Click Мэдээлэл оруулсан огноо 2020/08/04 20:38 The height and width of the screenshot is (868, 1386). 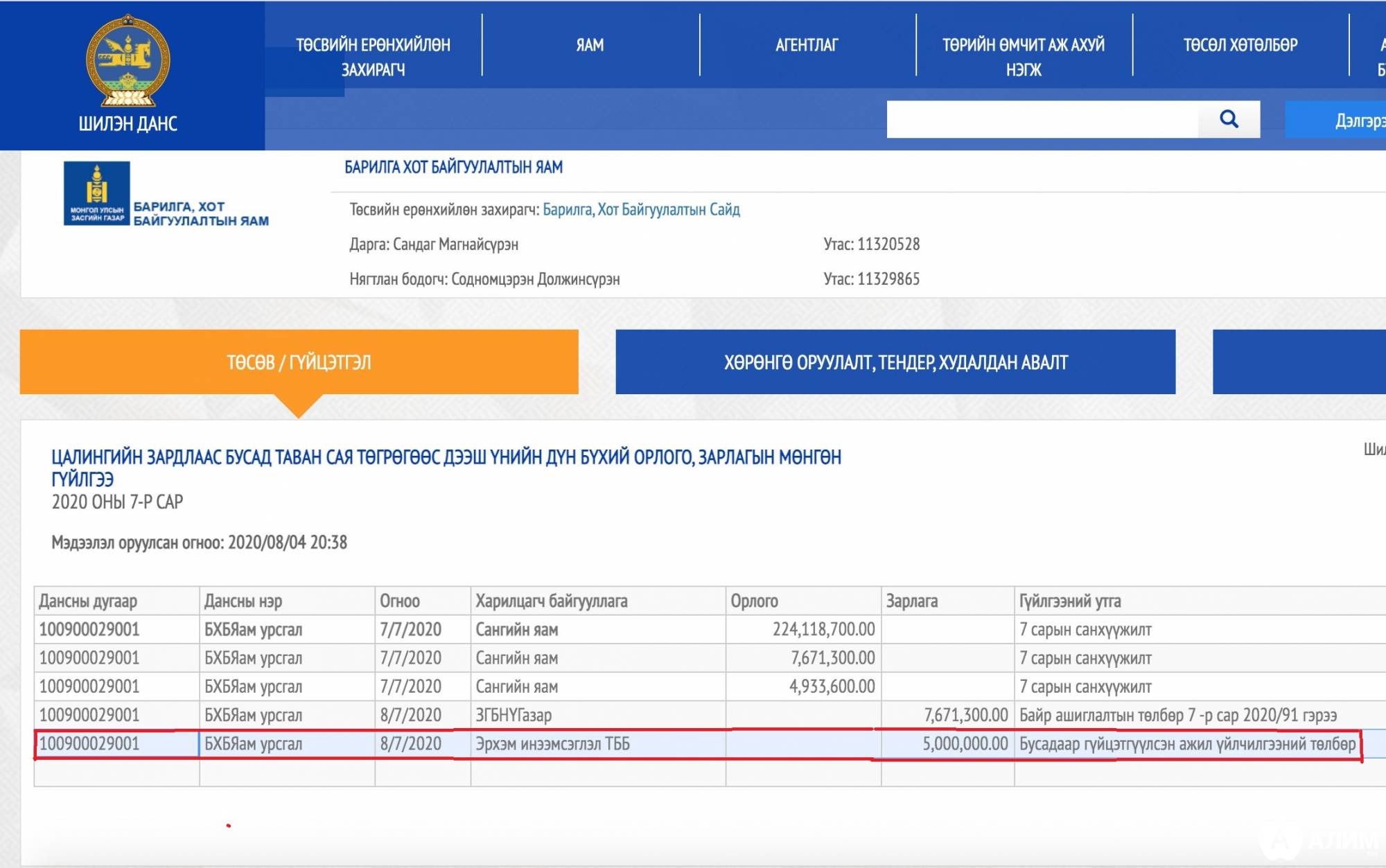coord(200,542)
